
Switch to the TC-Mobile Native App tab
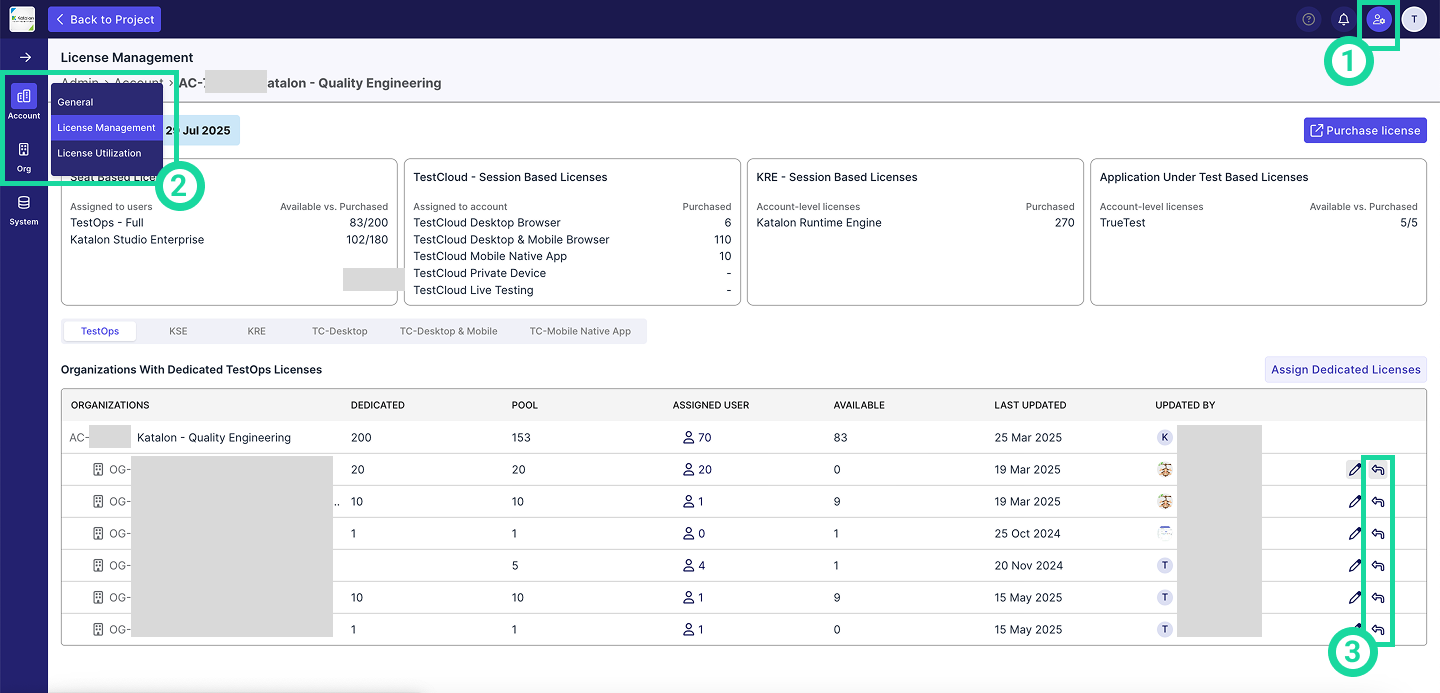pos(580,331)
